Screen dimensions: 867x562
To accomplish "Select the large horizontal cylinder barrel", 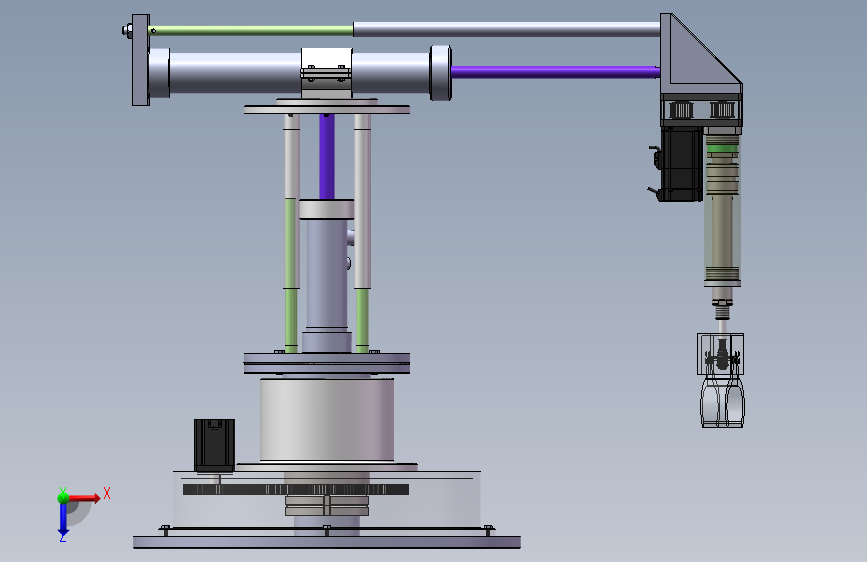I will [x=300, y=72].
